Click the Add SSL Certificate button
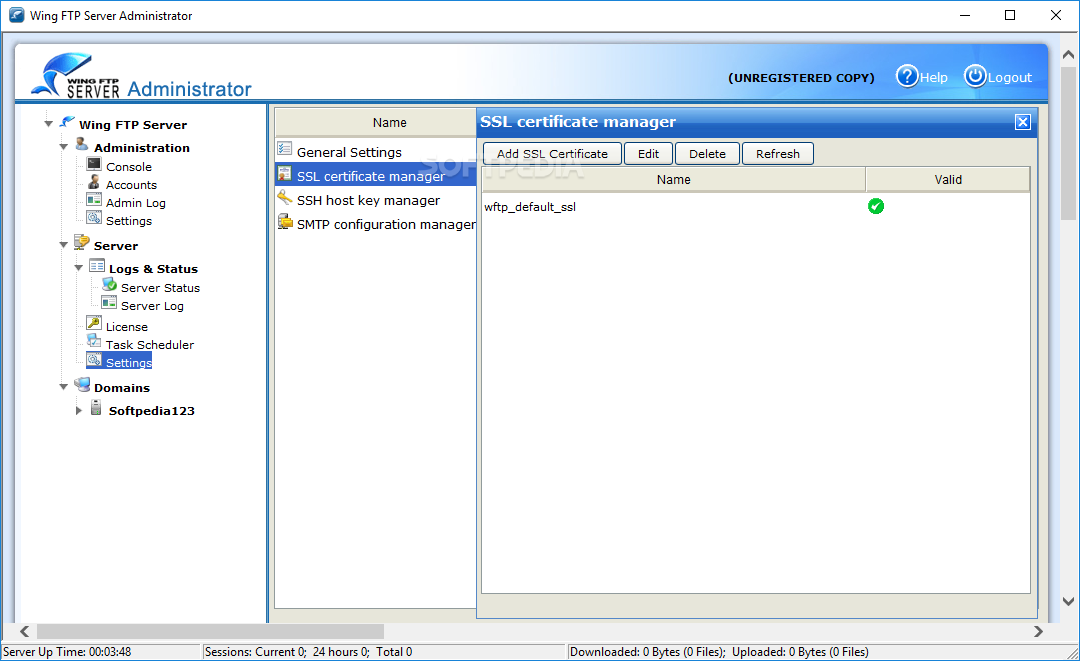Screen dimensions: 1080x661 pos(552,154)
